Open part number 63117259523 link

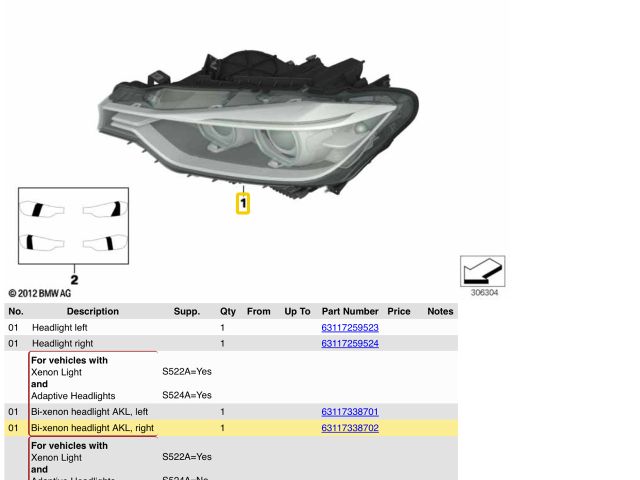click(x=350, y=328)
